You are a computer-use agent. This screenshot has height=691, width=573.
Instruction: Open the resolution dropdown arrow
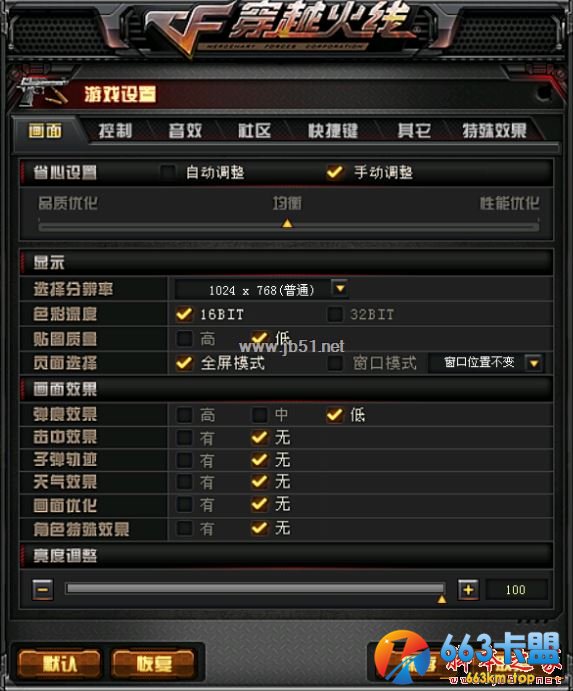[340, 289]
